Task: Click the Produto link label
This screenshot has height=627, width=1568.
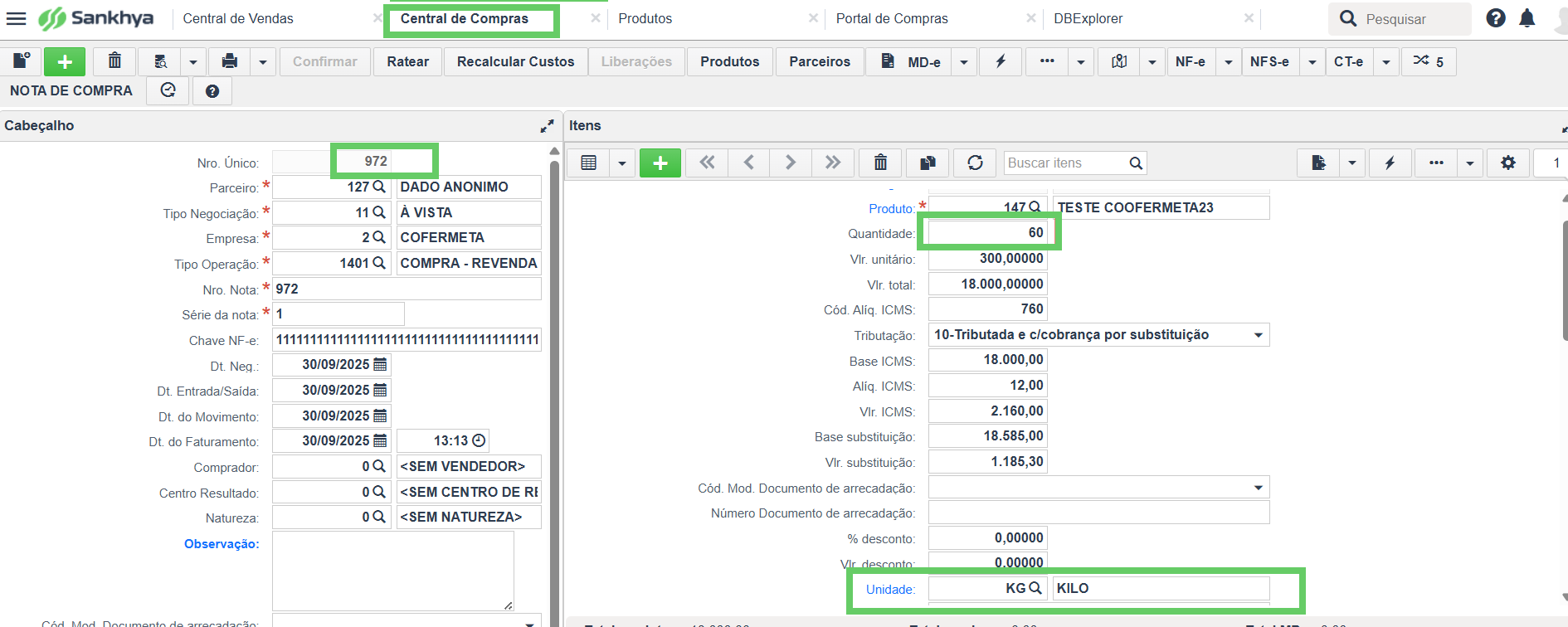Action: (891, 208)
